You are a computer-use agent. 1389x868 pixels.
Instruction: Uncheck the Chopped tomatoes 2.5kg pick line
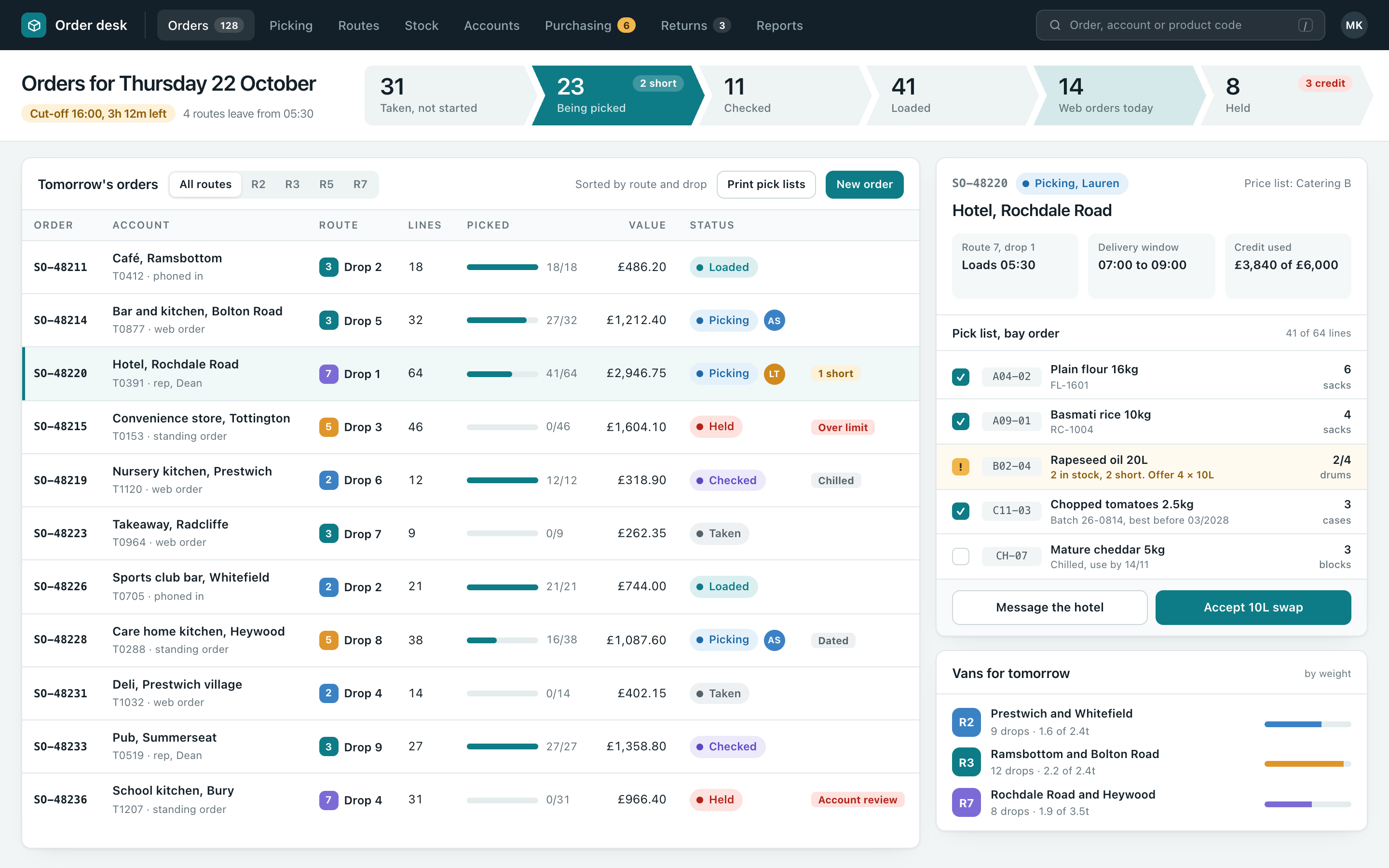click(x=961, y=511)
